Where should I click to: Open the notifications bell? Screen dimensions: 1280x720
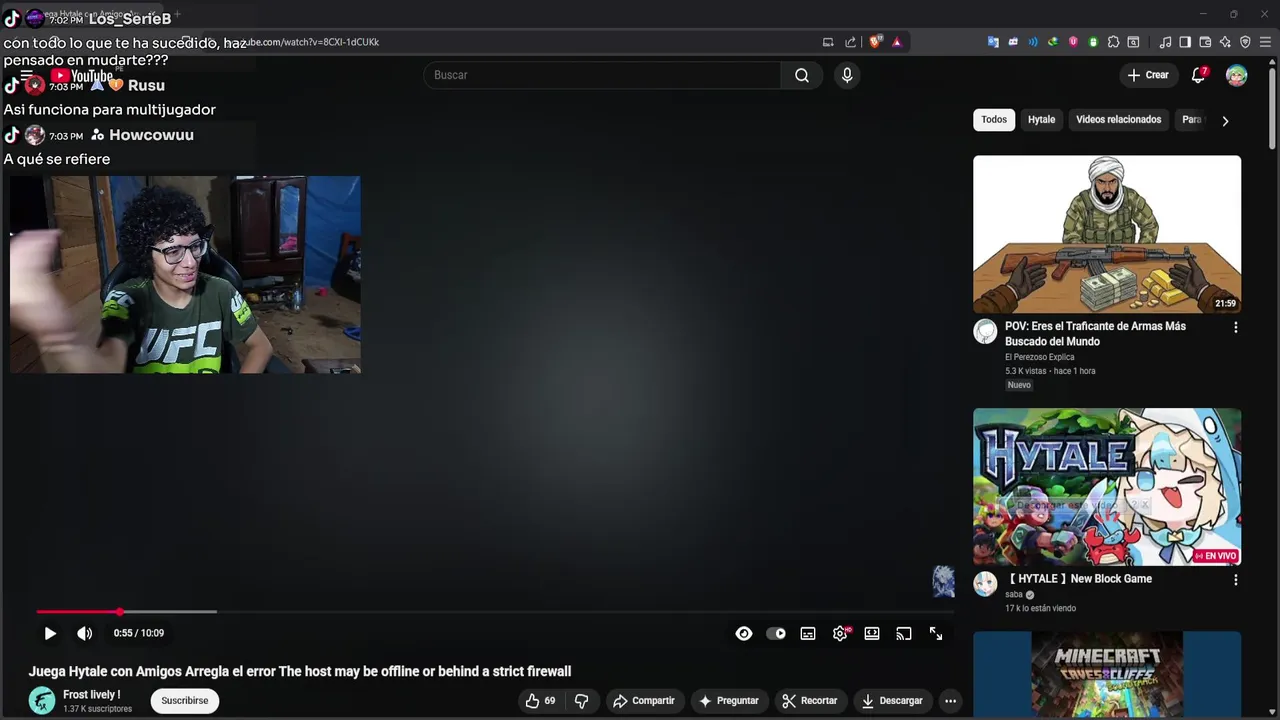click(1198, 75)
